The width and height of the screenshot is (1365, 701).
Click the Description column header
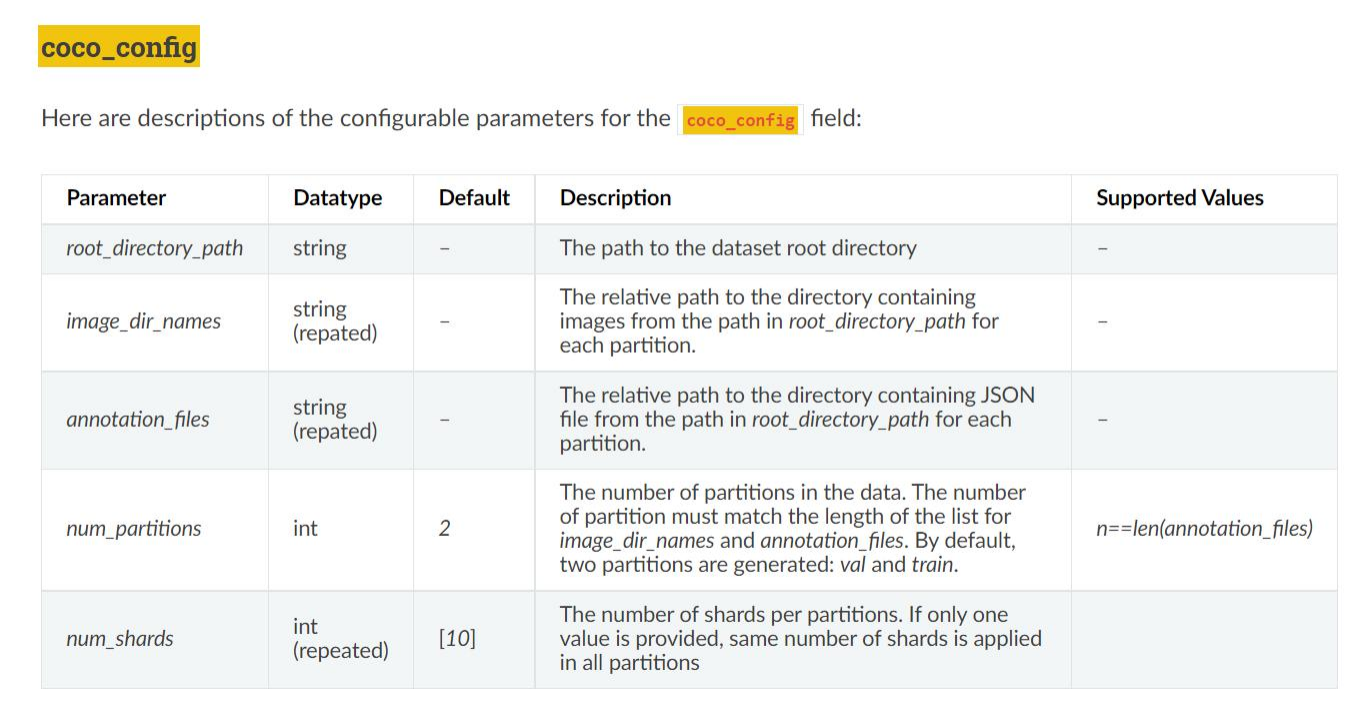pyautogui.click(x=615, y=198)
